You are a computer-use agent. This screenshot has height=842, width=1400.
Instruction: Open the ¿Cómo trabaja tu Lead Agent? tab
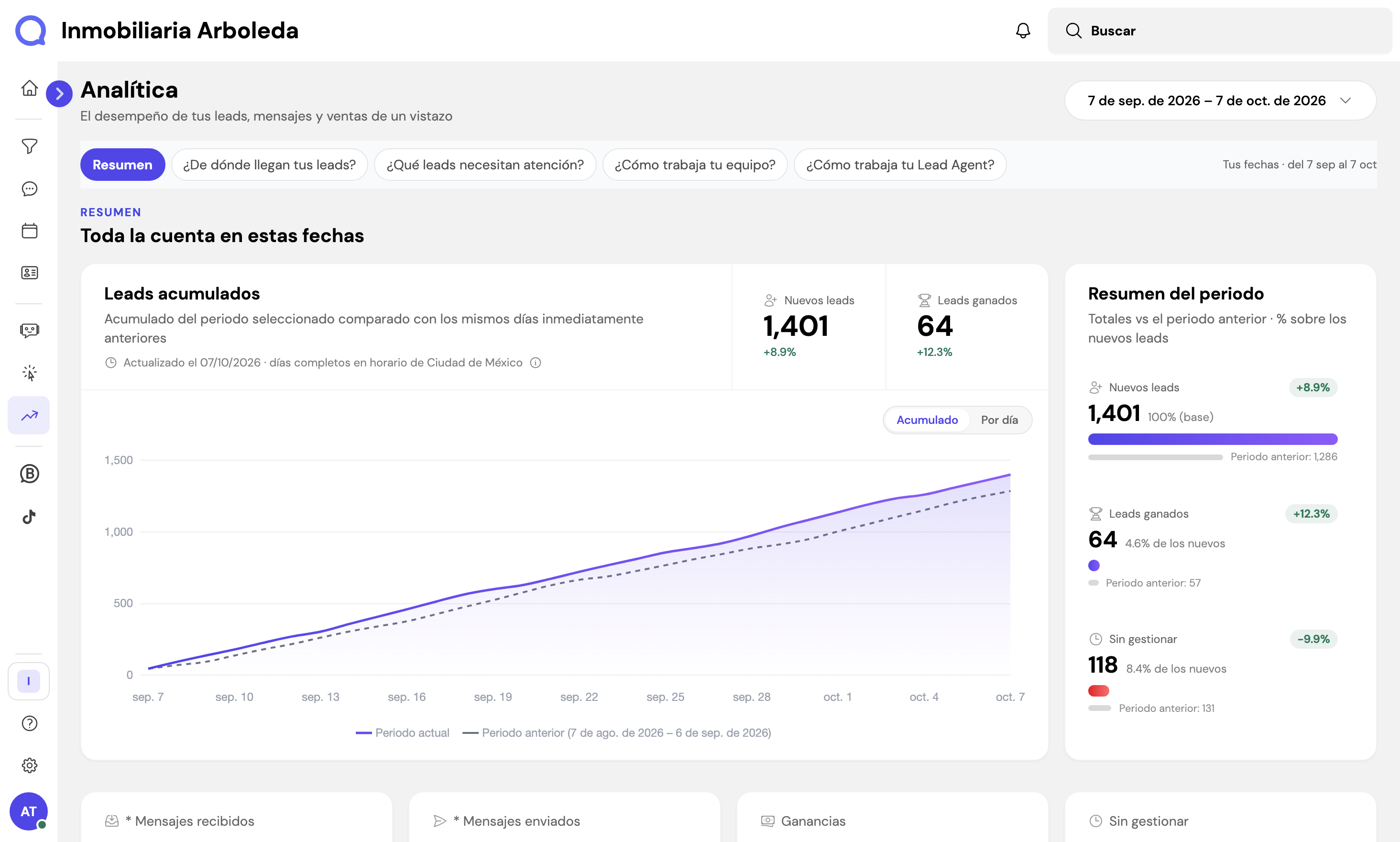(900, 165)
